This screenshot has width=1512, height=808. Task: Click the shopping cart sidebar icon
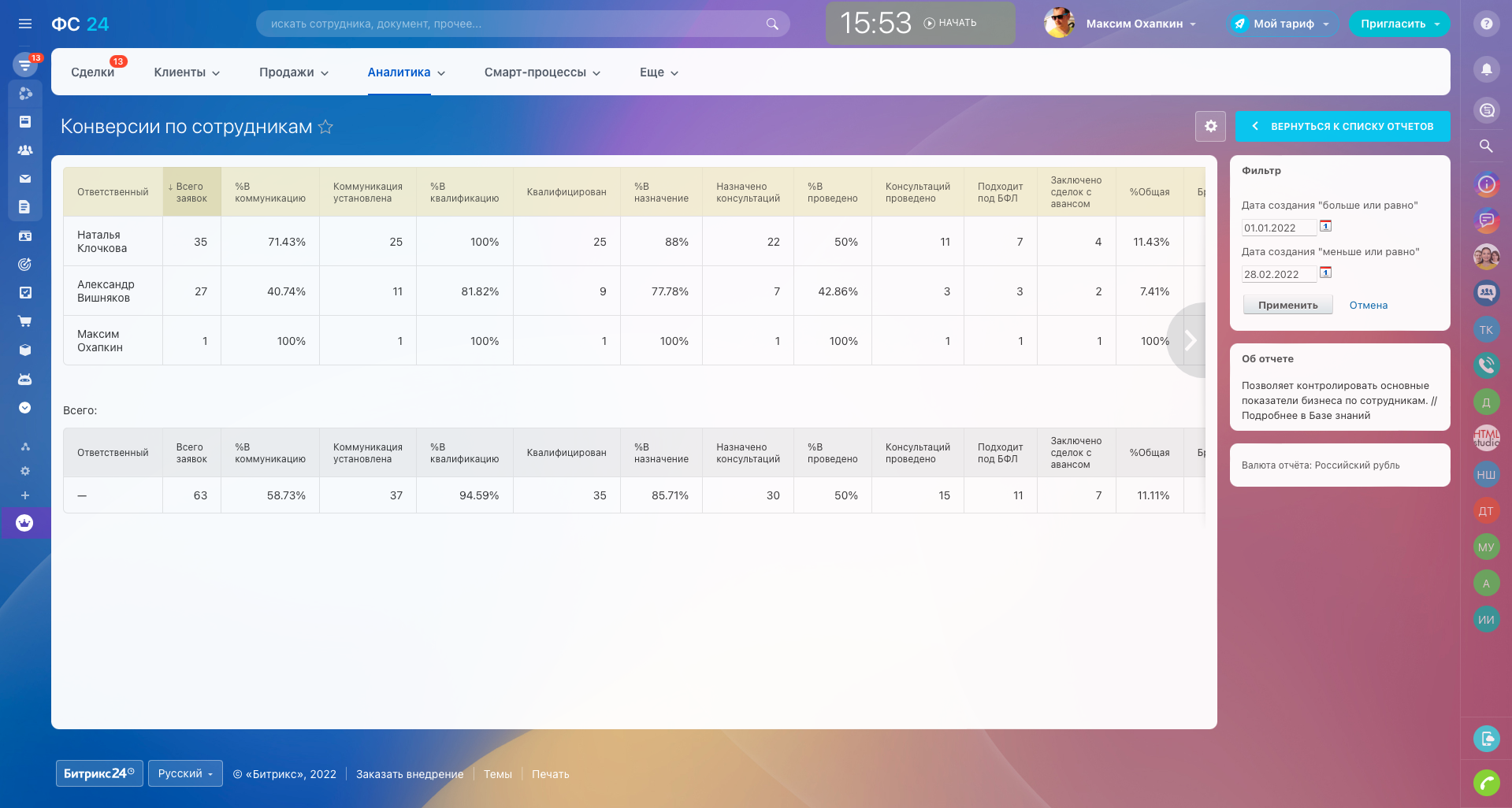[x=25, y=321]
